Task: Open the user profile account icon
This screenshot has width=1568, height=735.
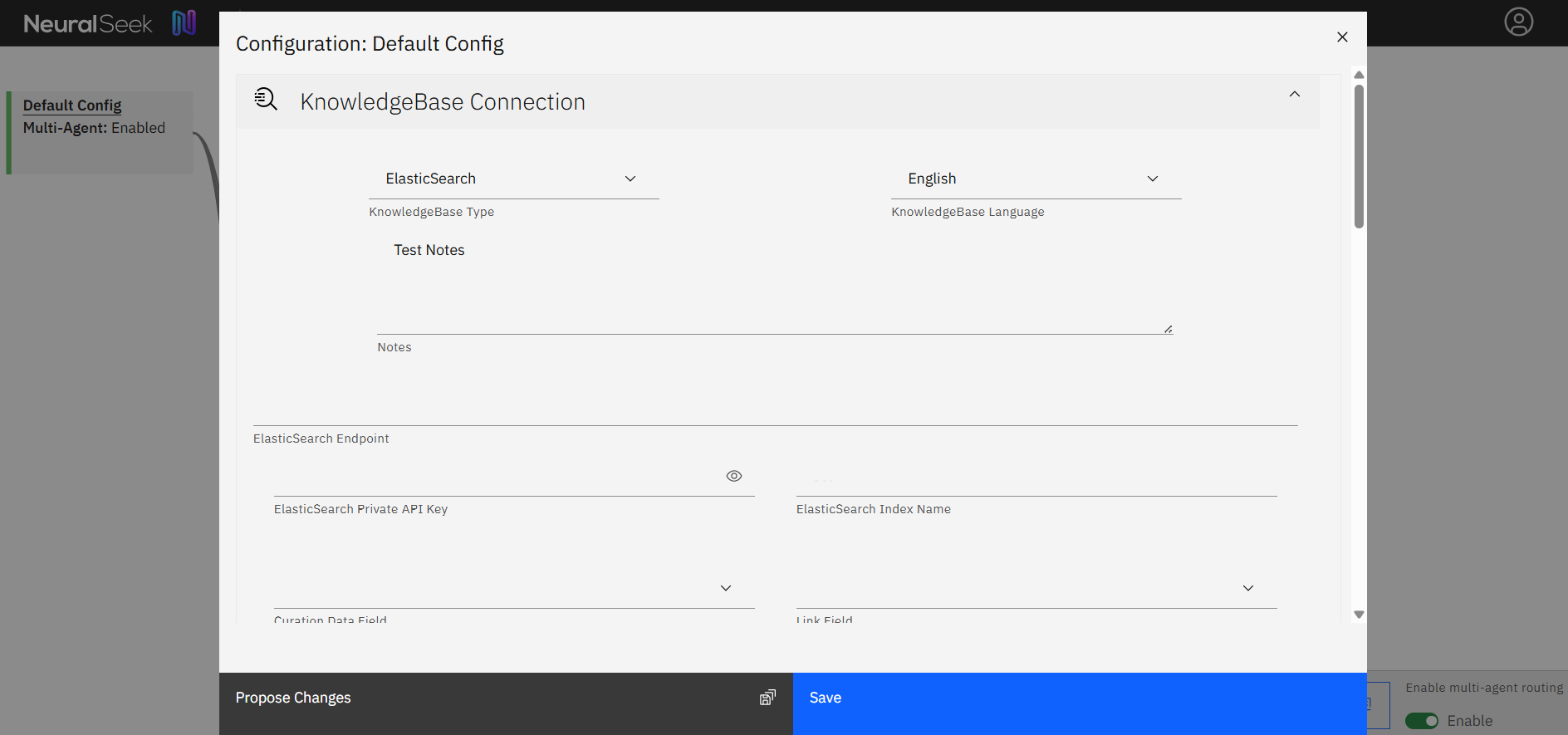Action: click(1519, 22)
